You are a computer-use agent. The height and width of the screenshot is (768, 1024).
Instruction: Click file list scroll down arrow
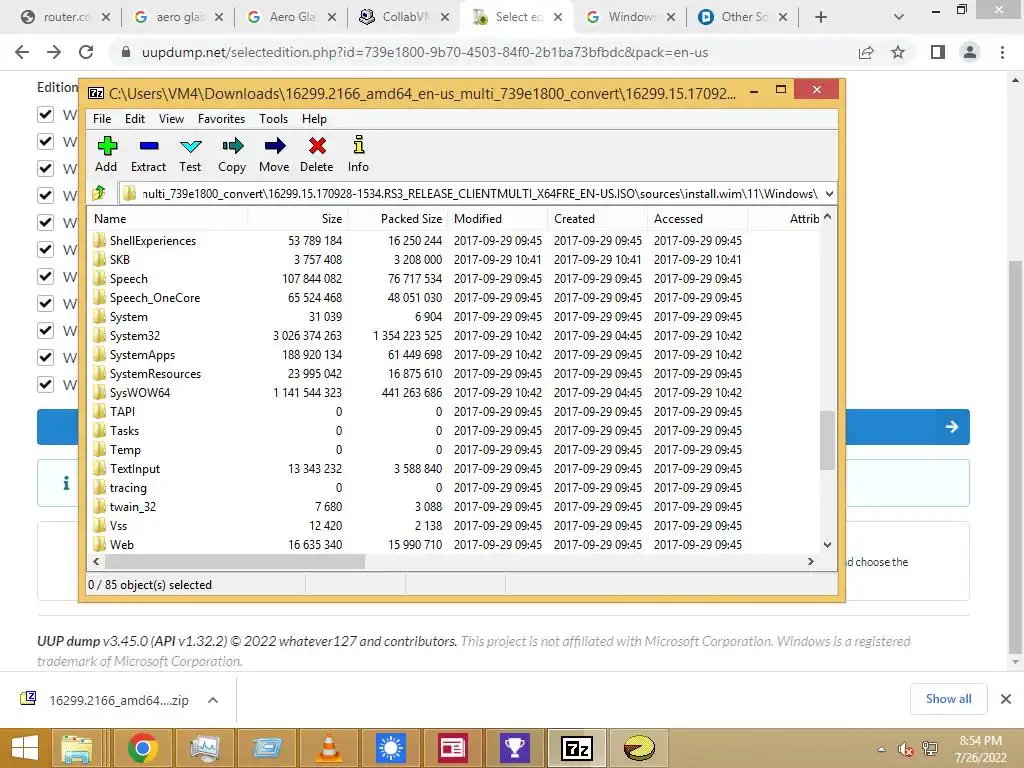coord(827,545)
